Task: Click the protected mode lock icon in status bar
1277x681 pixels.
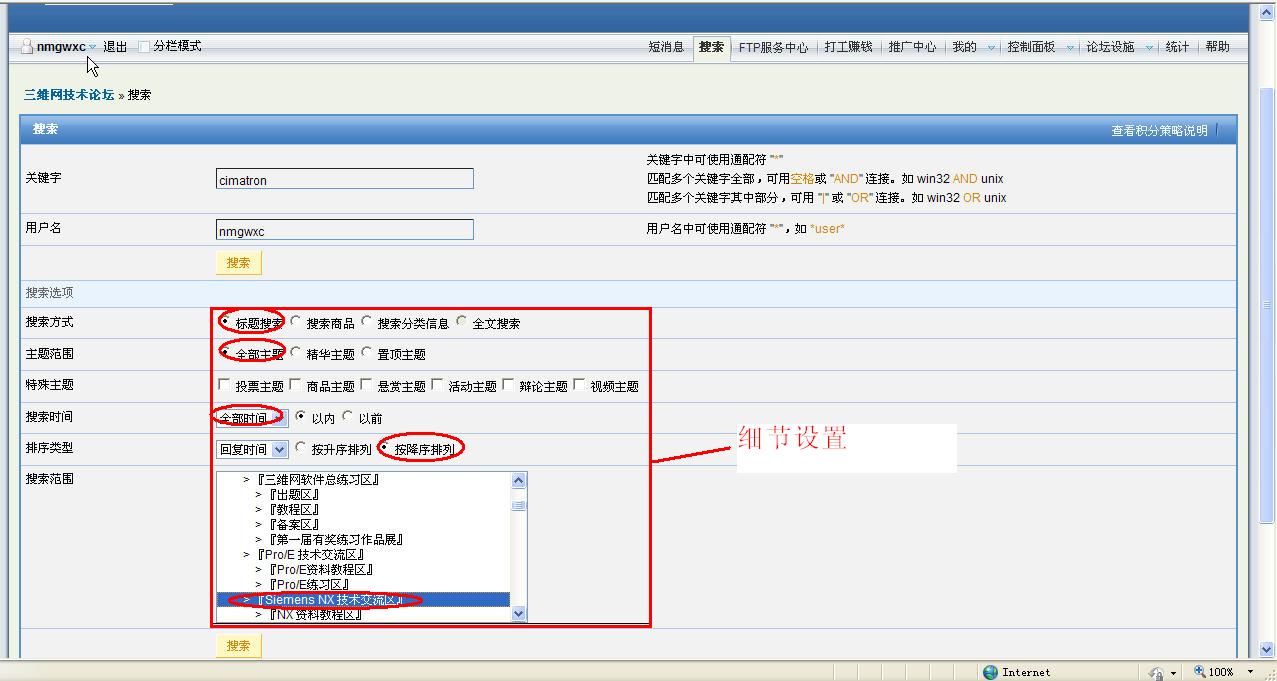Action: pyautogui.click(x=1157, y=672)
